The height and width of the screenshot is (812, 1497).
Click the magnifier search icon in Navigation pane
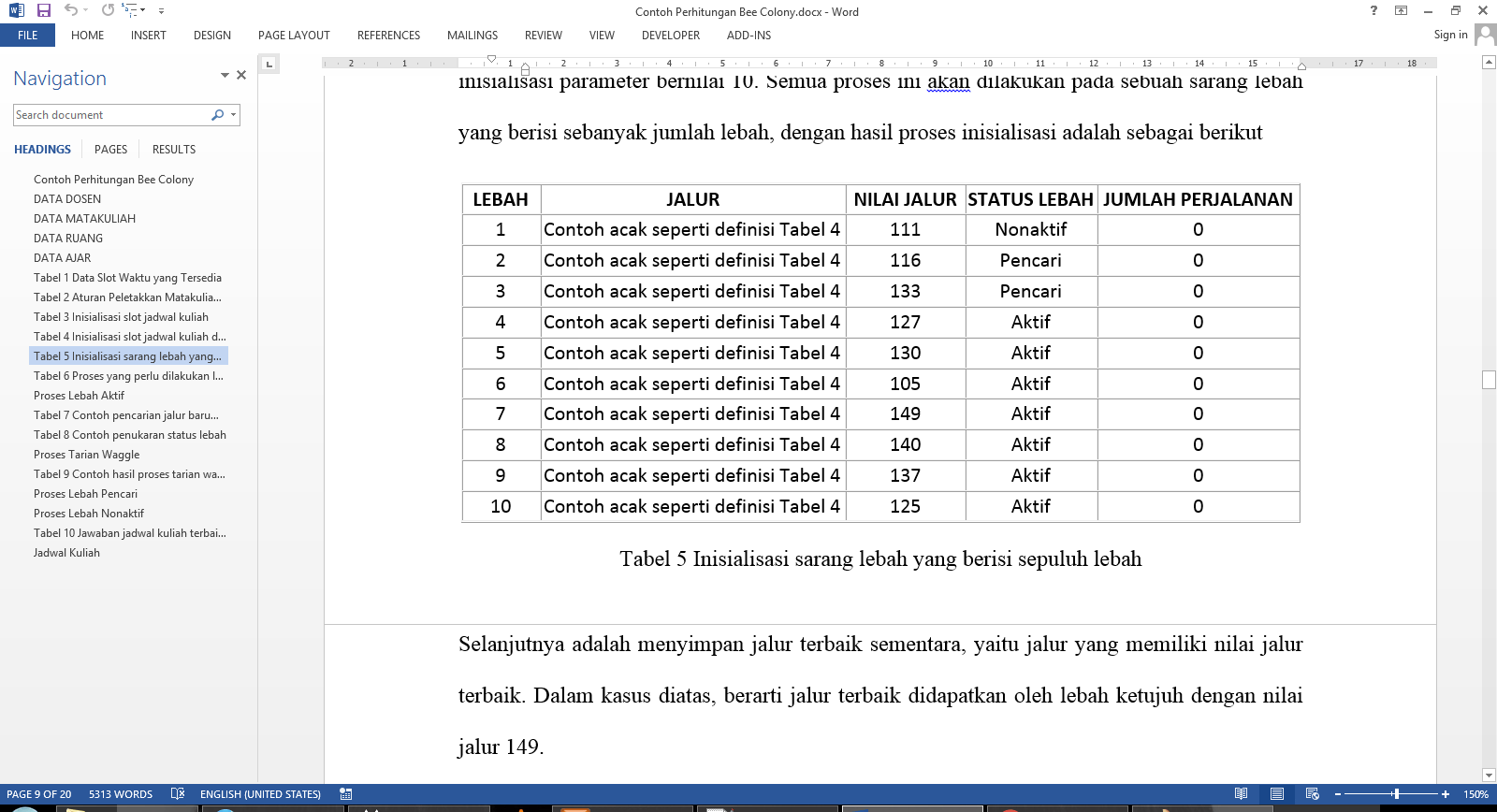point(217,115)
